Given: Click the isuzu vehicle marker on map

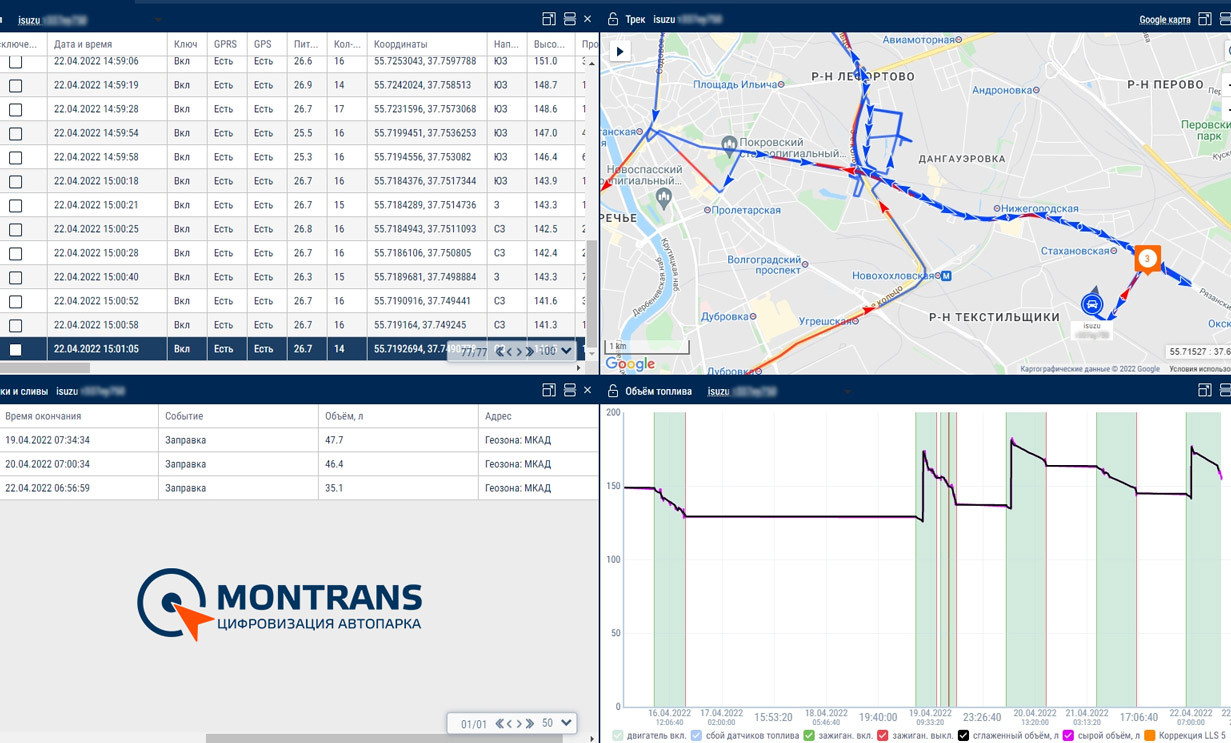Looking at the screenshot, I should 1092,304.
